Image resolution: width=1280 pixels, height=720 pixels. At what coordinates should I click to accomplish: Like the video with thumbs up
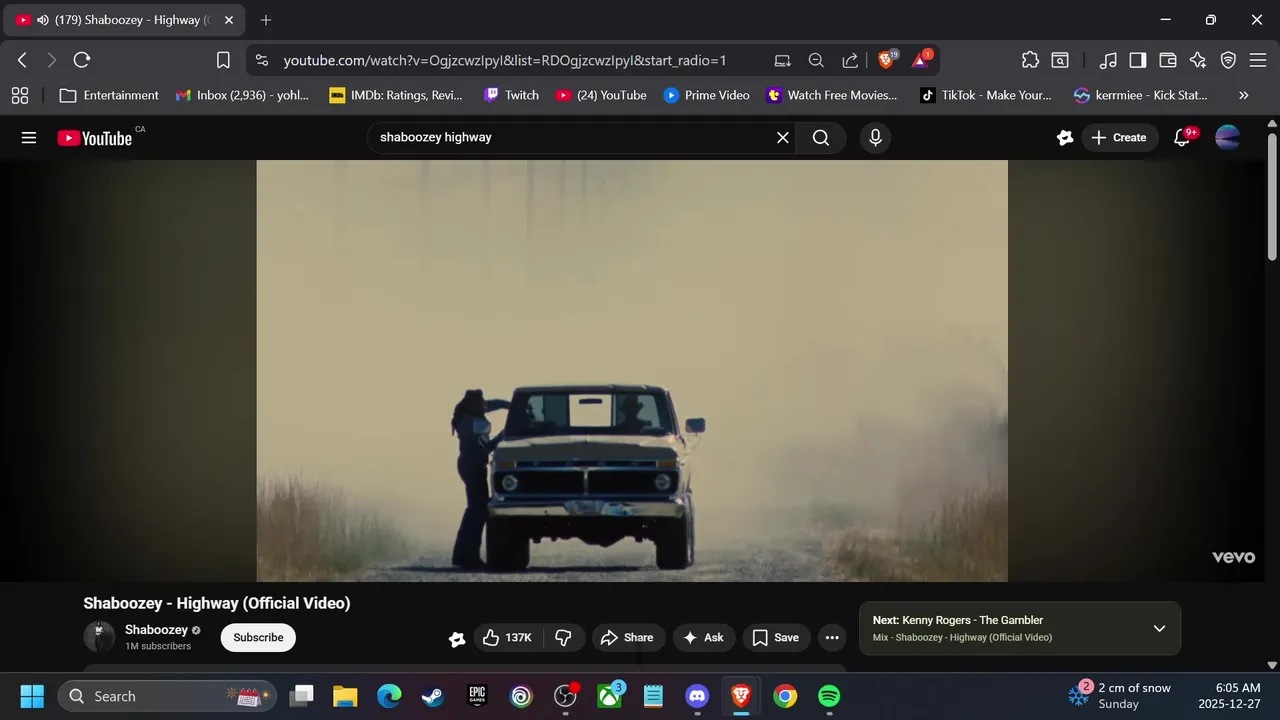[x=507, y=638]
